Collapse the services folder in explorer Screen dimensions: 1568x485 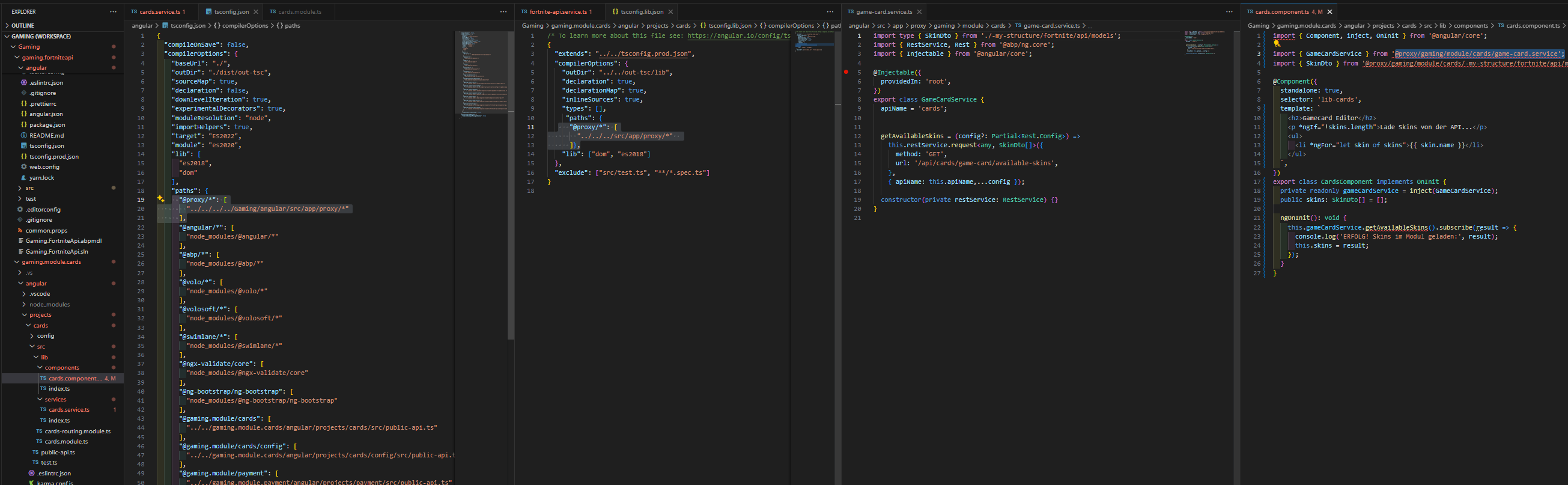(55, 399)
